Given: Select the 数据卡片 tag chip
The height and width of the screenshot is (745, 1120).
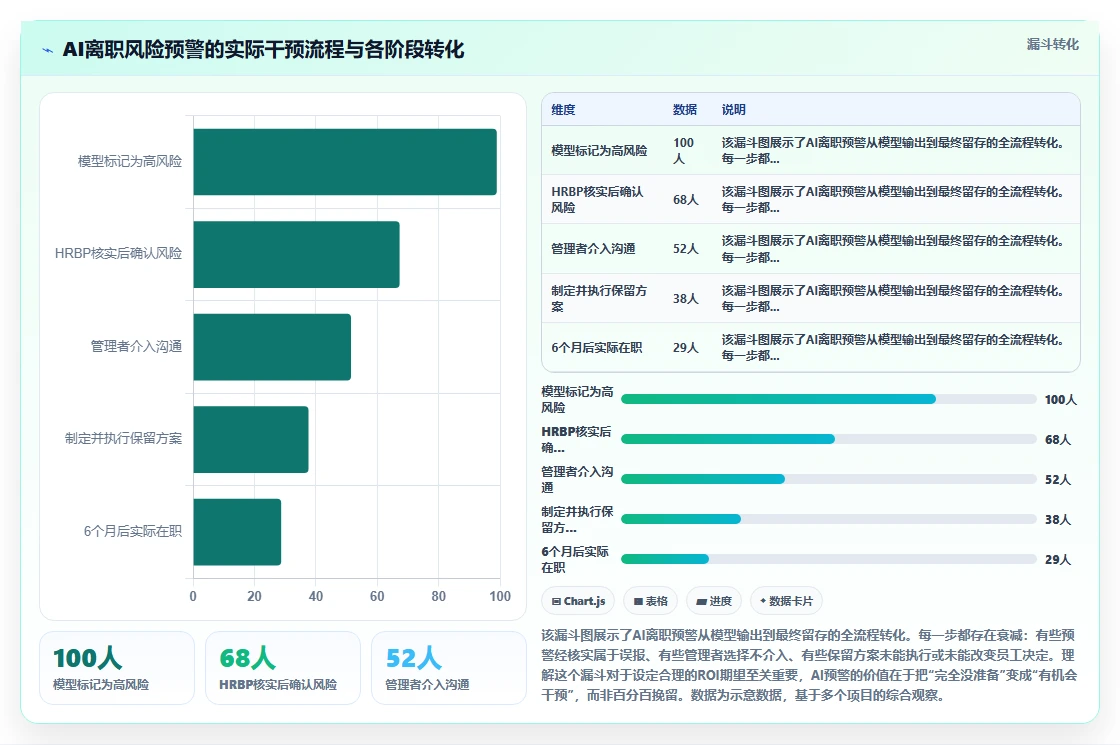Looking at the screenshot, I should tap(786, 601).
